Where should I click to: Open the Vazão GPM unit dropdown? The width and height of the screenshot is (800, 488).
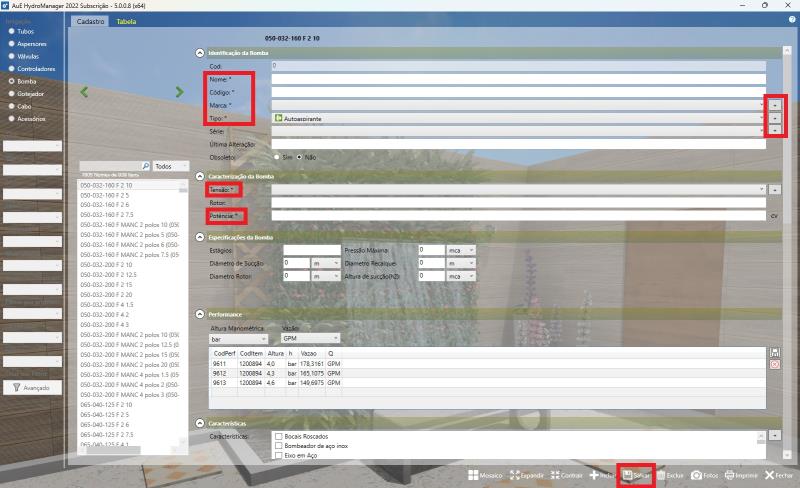pos(310,339)
